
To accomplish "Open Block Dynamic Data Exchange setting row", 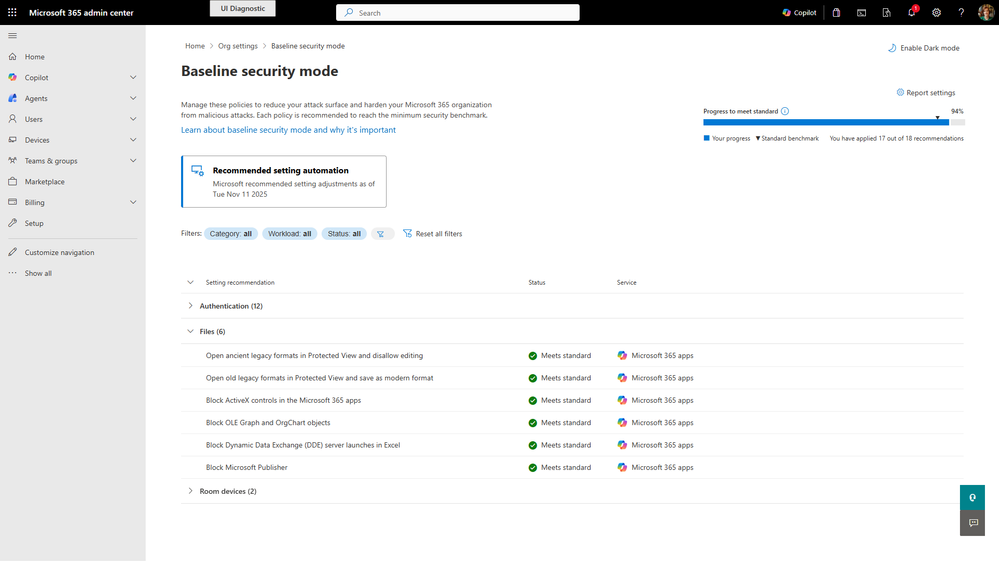I will point(303,445).
